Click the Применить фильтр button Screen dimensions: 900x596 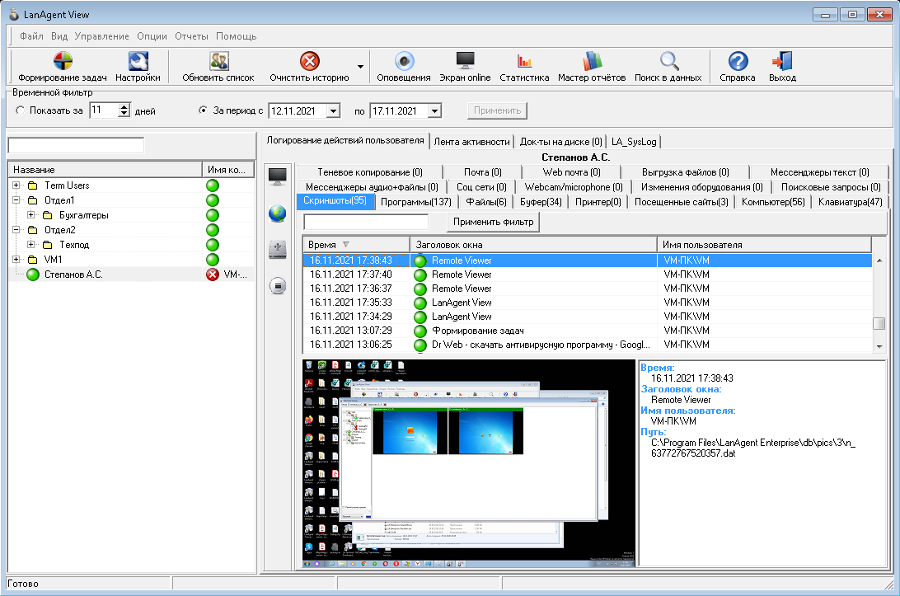coord(494,221)
